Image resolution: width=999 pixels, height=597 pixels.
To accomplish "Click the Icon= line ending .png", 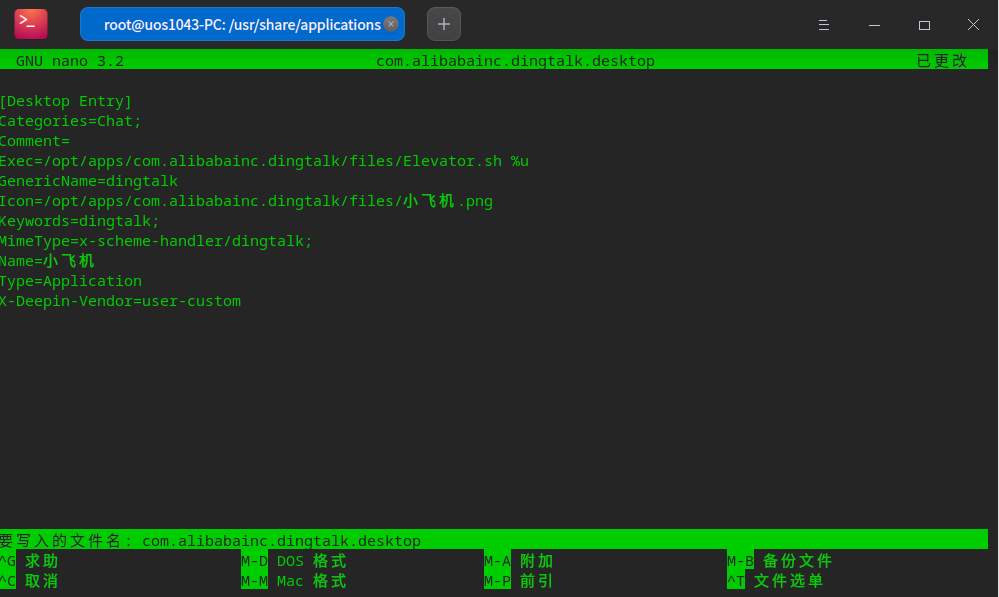I will (247, 201).
